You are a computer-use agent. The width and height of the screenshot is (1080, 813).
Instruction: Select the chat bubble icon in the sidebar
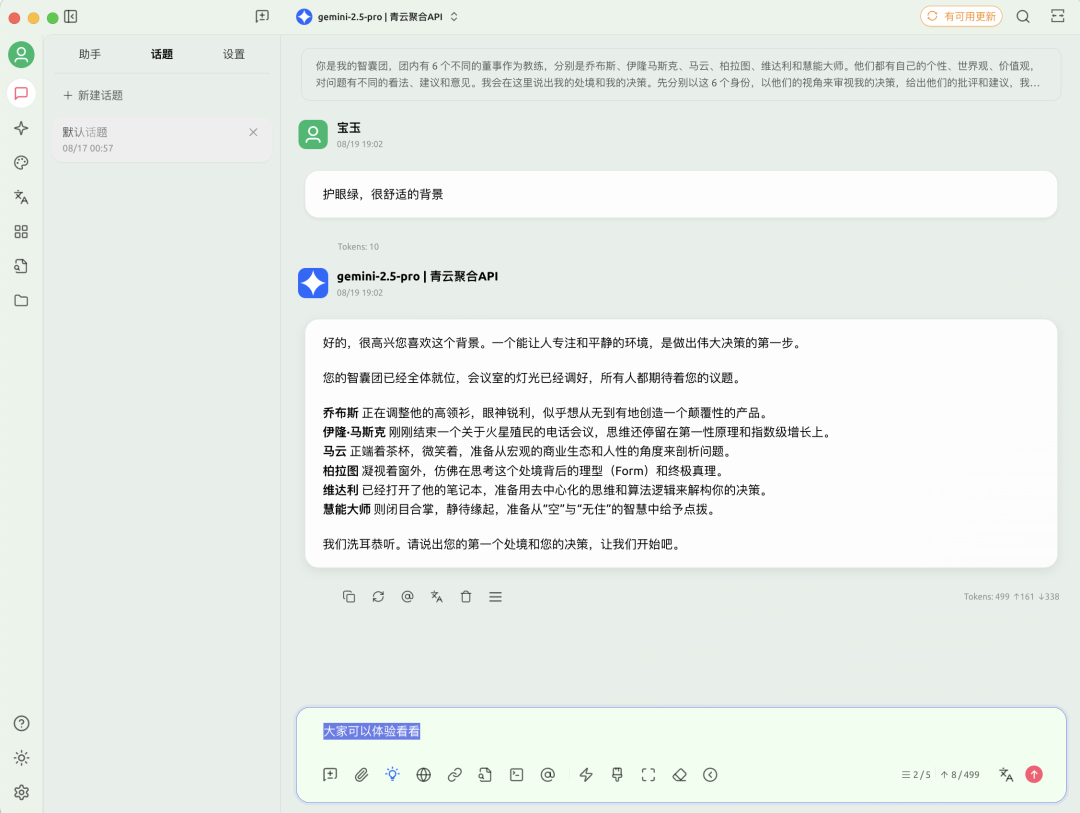(x=21, y=93)
